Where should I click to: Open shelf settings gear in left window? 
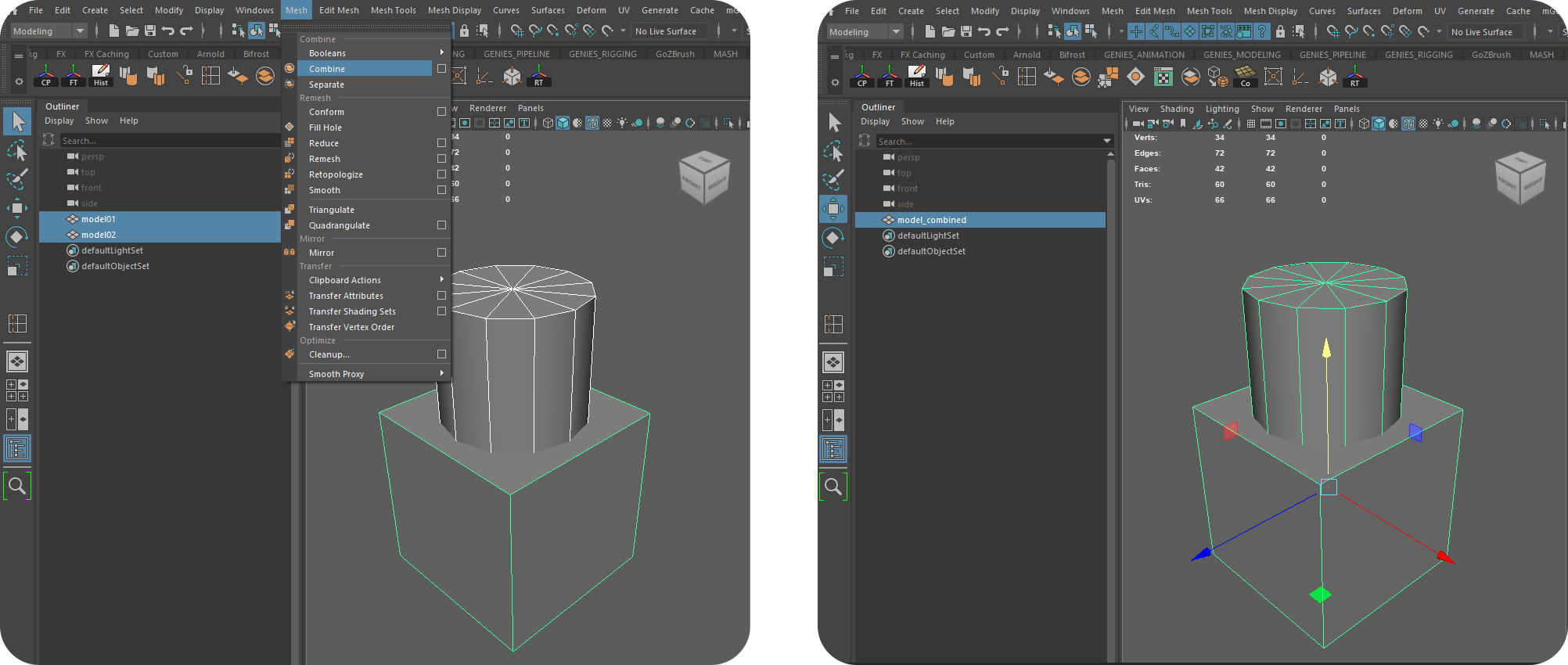pos(20,81)
